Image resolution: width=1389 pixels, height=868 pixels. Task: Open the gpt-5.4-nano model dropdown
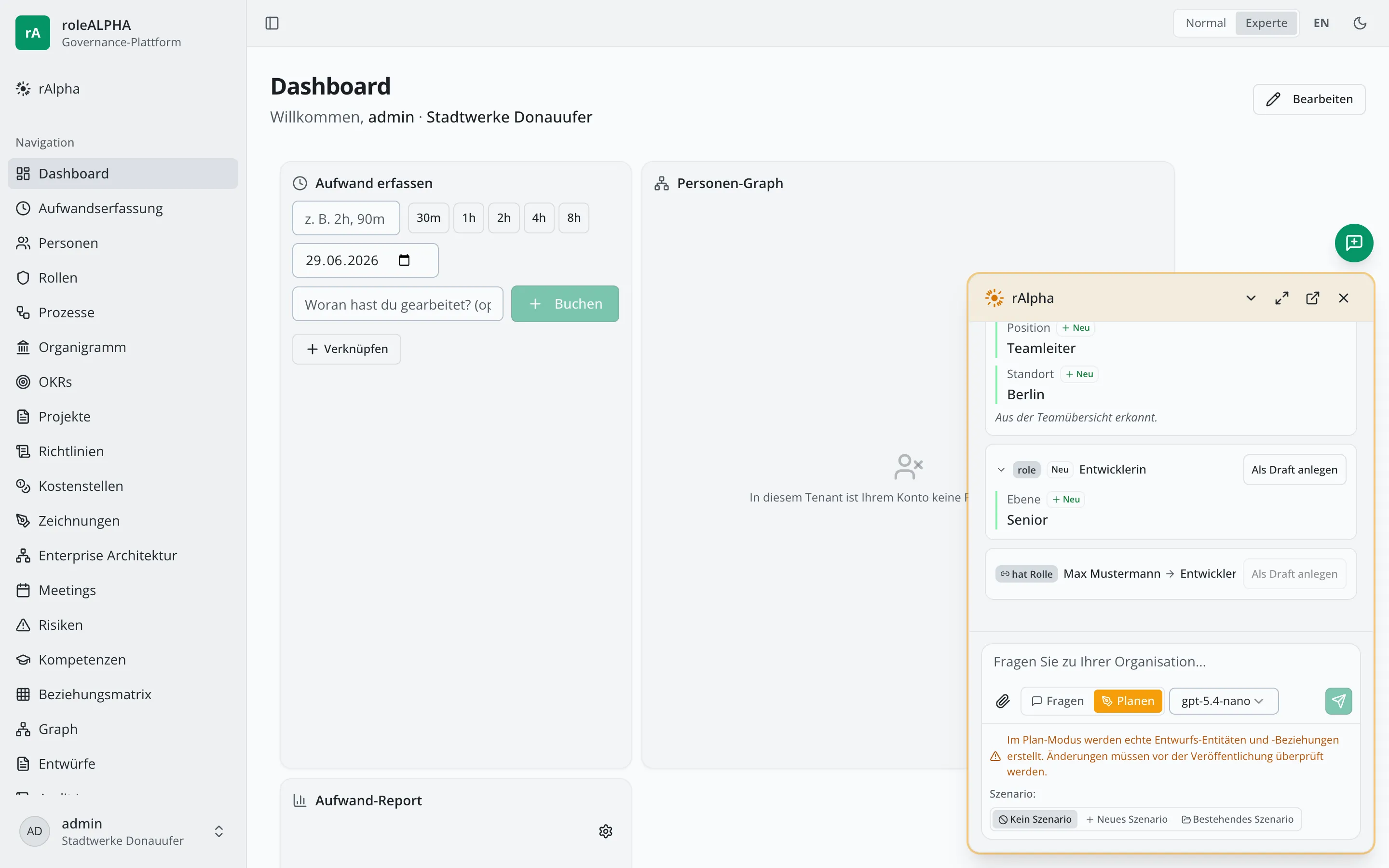pos(1223,701)
